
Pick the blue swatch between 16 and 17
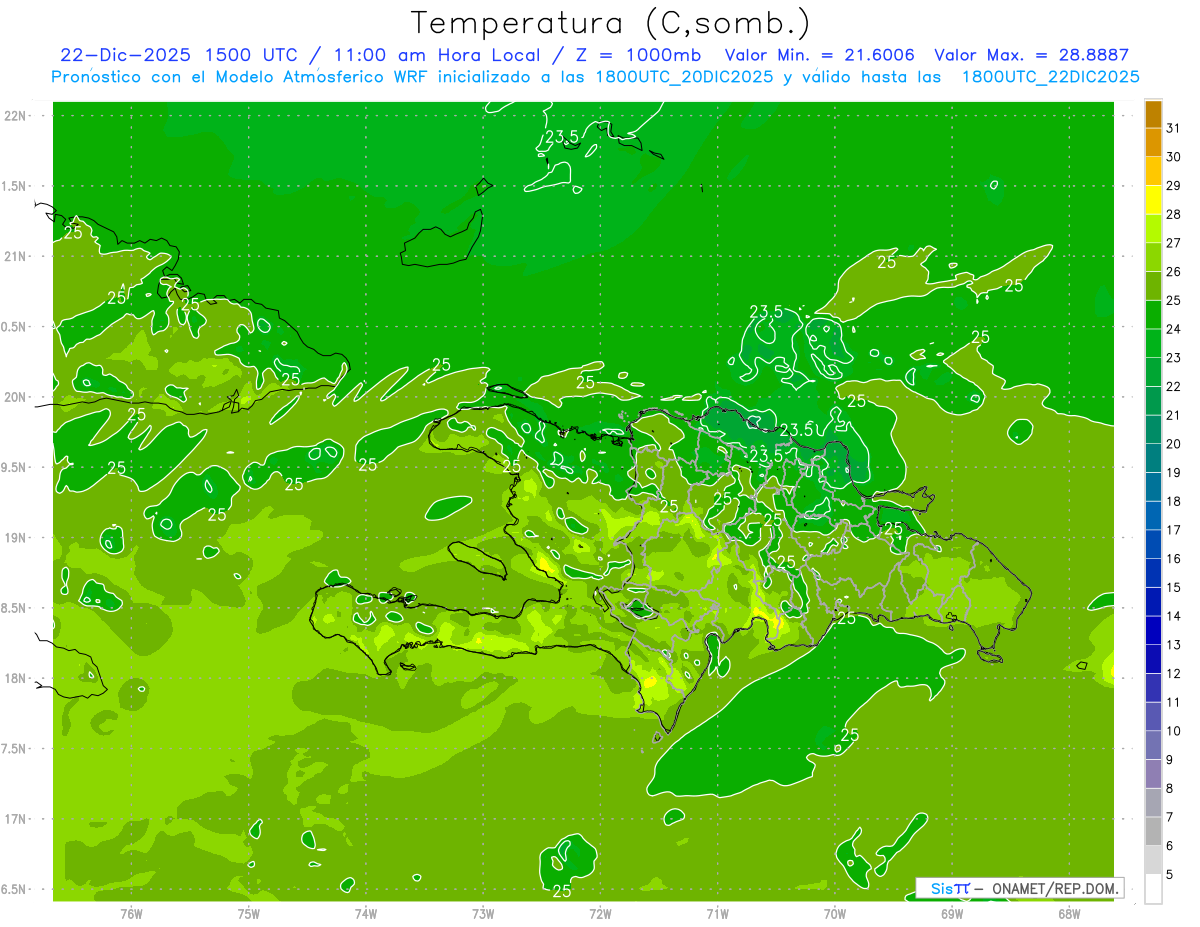tap(1153, 544)
